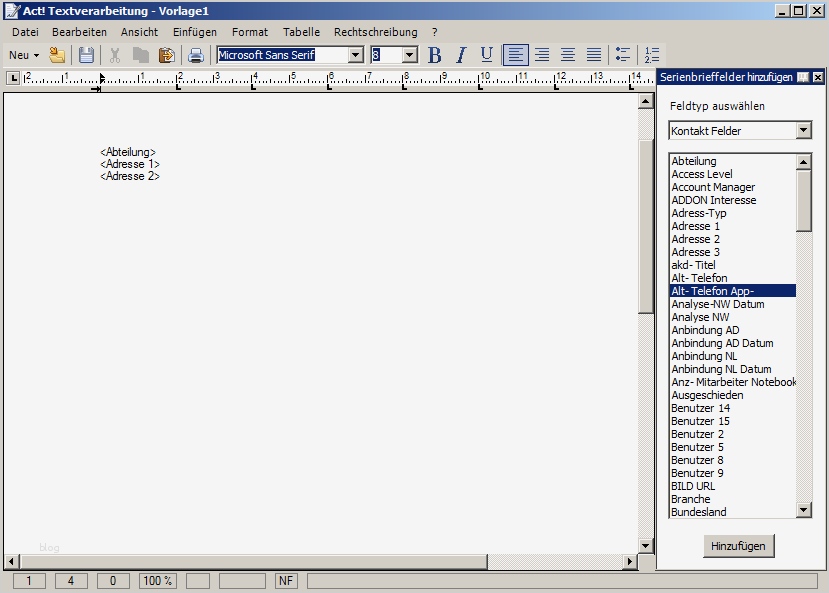The height and width of the screenshot is (593, 829).
Task: Click document vertical scroll up arrow
Action: point(646,101)
